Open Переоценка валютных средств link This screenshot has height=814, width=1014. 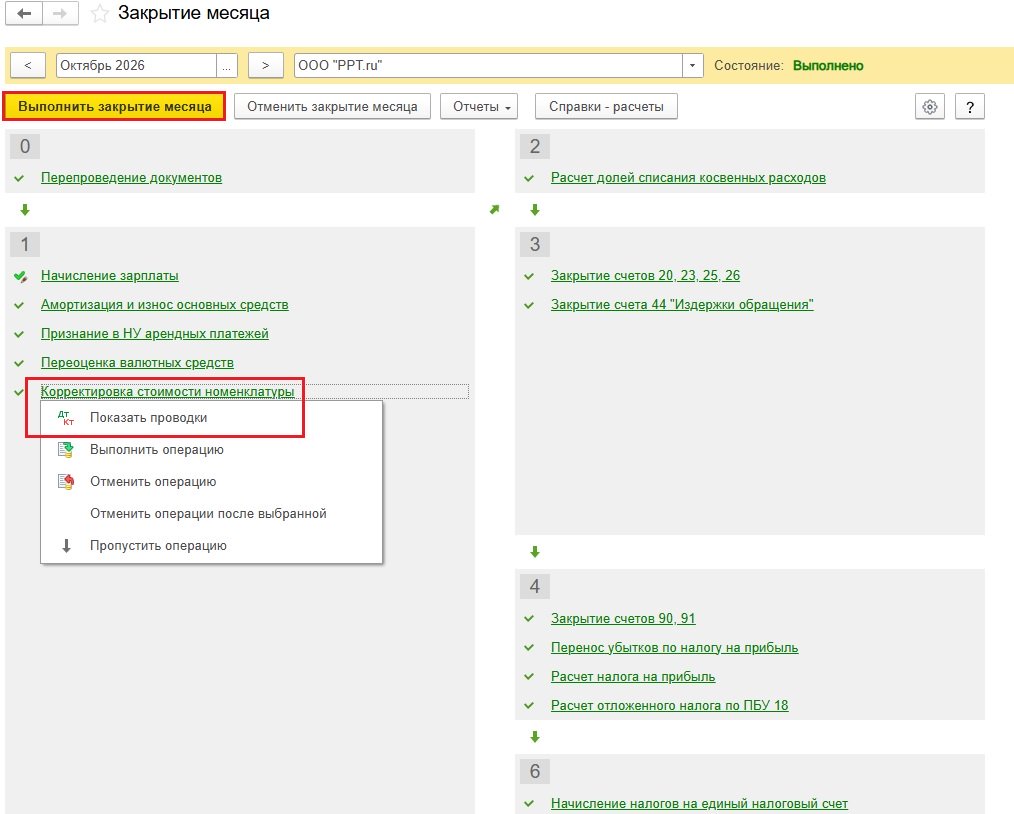[x=137, y=363]
